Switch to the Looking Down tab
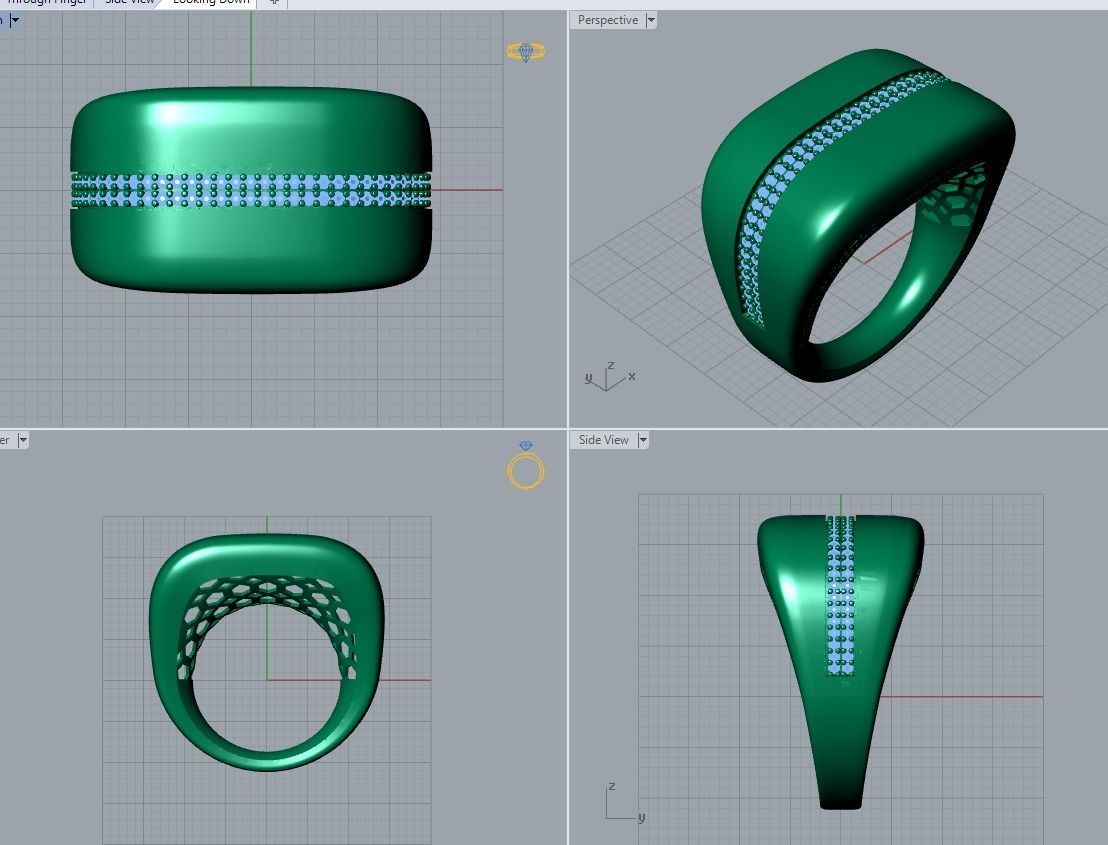Image resolution: width=1108 pixels, height=845 pixels. coord(211,2)
